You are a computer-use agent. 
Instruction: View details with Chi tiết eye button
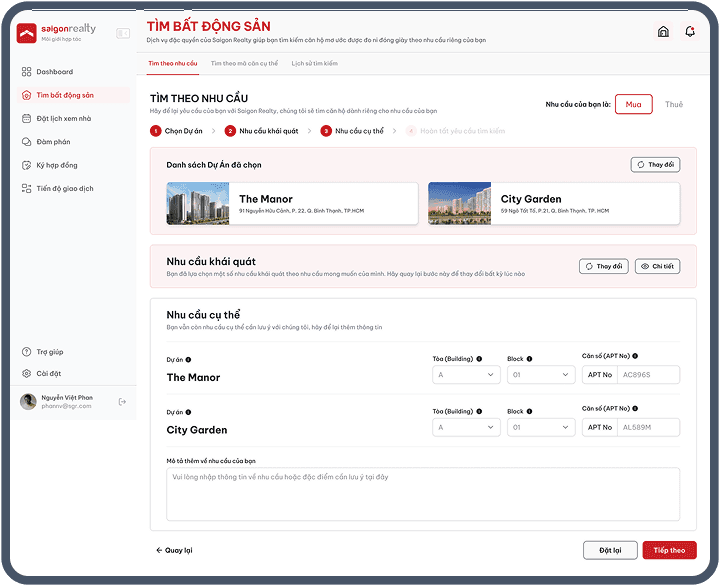click(657, 266)
